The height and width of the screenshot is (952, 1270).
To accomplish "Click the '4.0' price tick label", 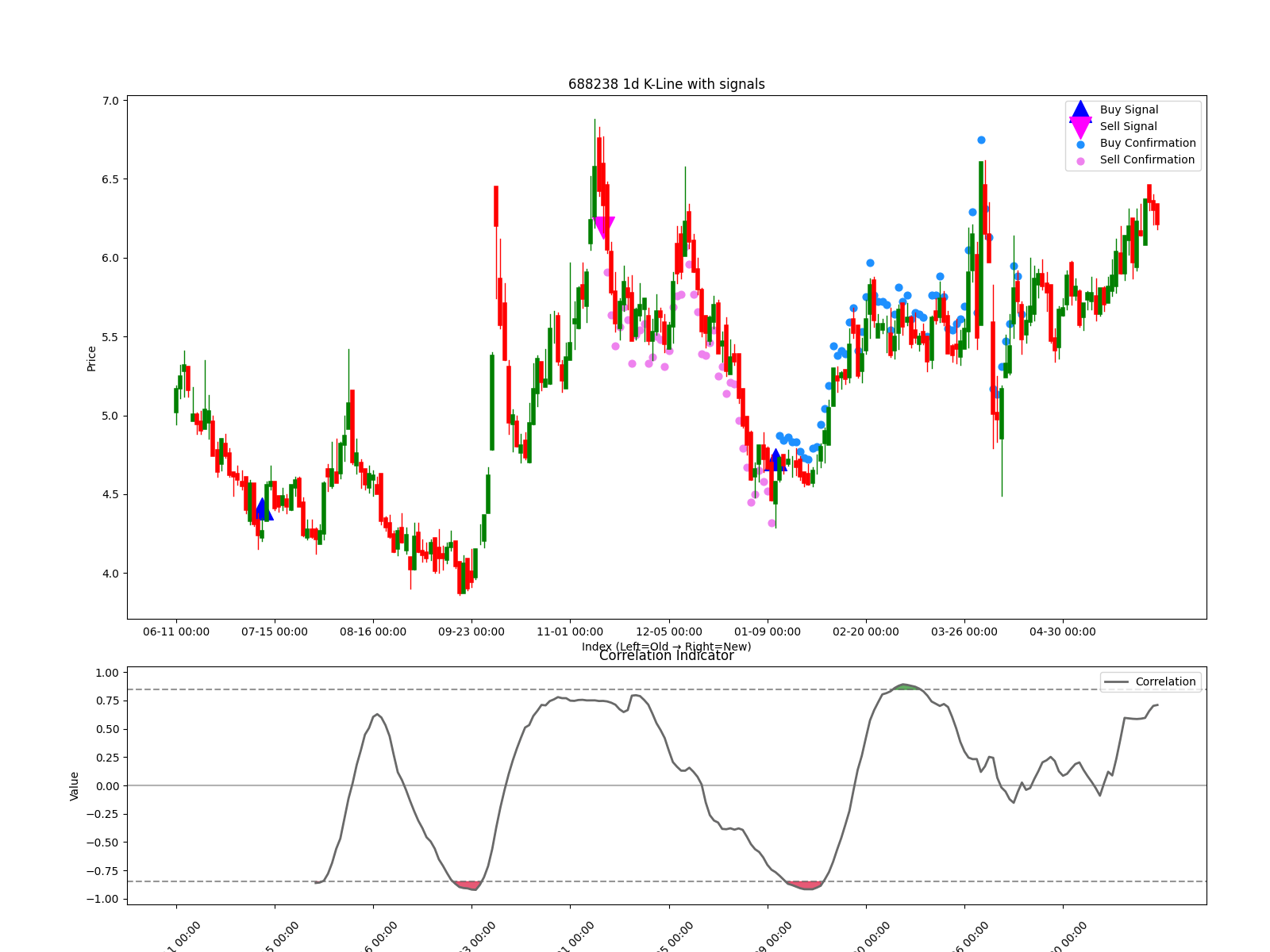I will pos(110,574).
